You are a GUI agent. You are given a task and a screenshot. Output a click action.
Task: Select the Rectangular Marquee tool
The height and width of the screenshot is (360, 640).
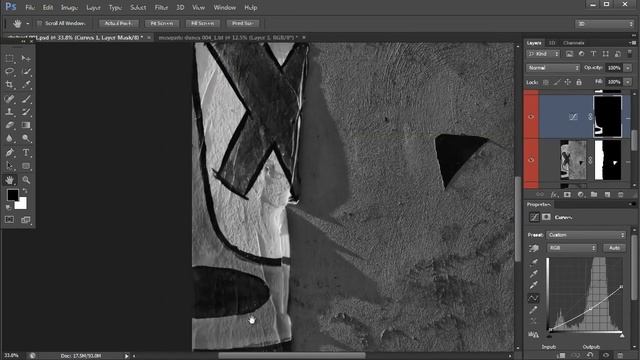click(x=9, y=58)
